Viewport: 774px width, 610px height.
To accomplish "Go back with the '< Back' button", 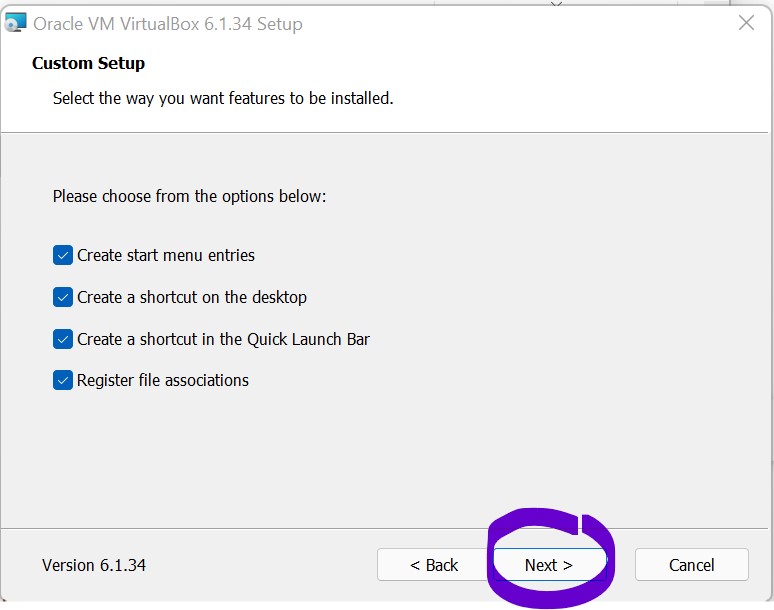I will (x=434, y=565).
